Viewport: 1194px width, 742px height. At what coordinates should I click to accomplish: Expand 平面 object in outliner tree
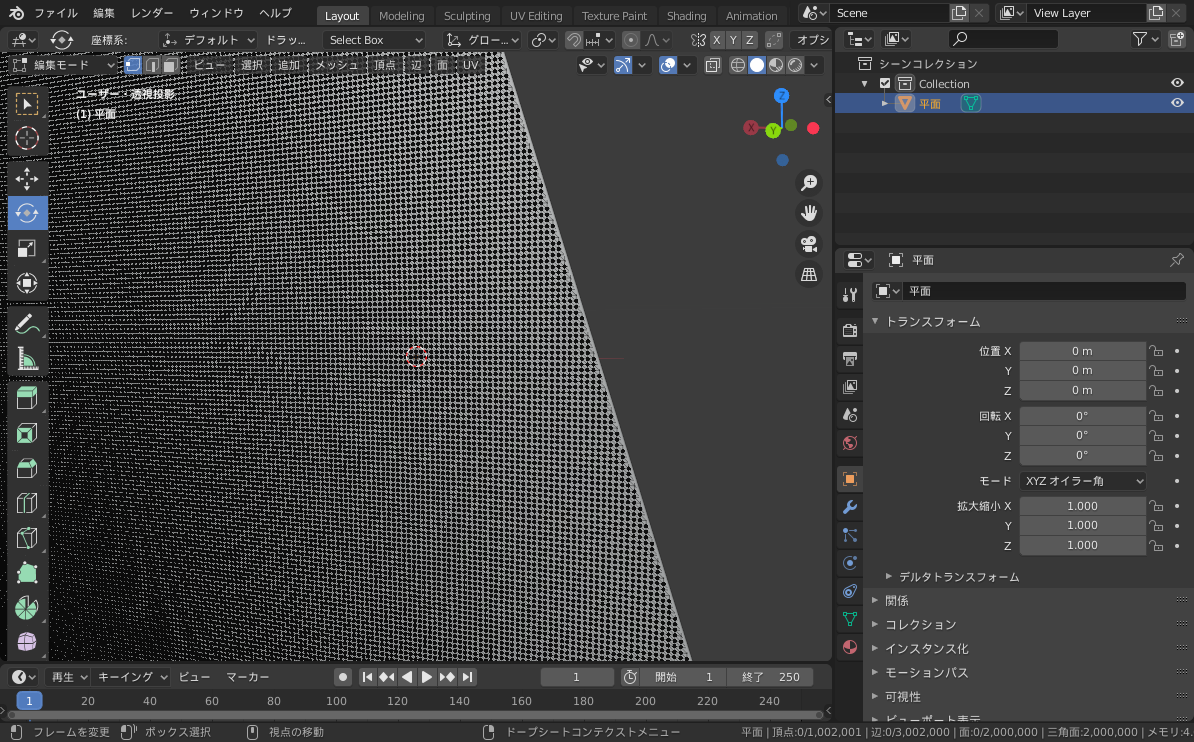coord(885,103)
